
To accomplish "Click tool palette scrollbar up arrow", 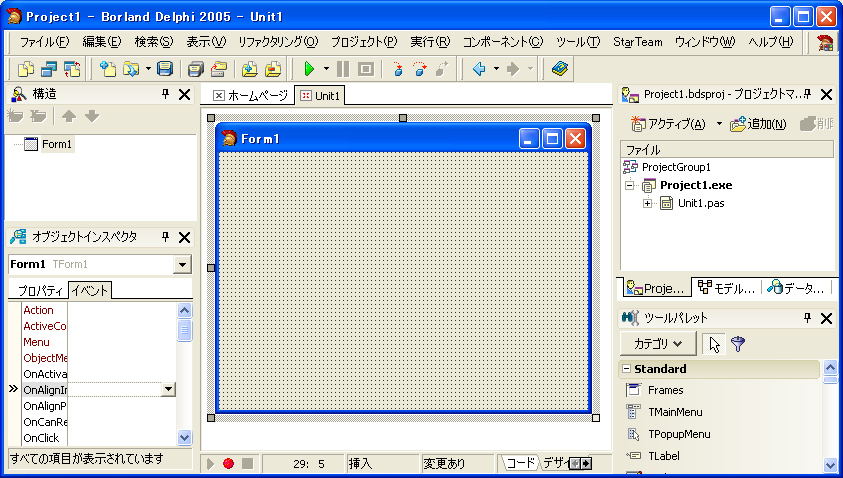I will (x=830, y=368).
